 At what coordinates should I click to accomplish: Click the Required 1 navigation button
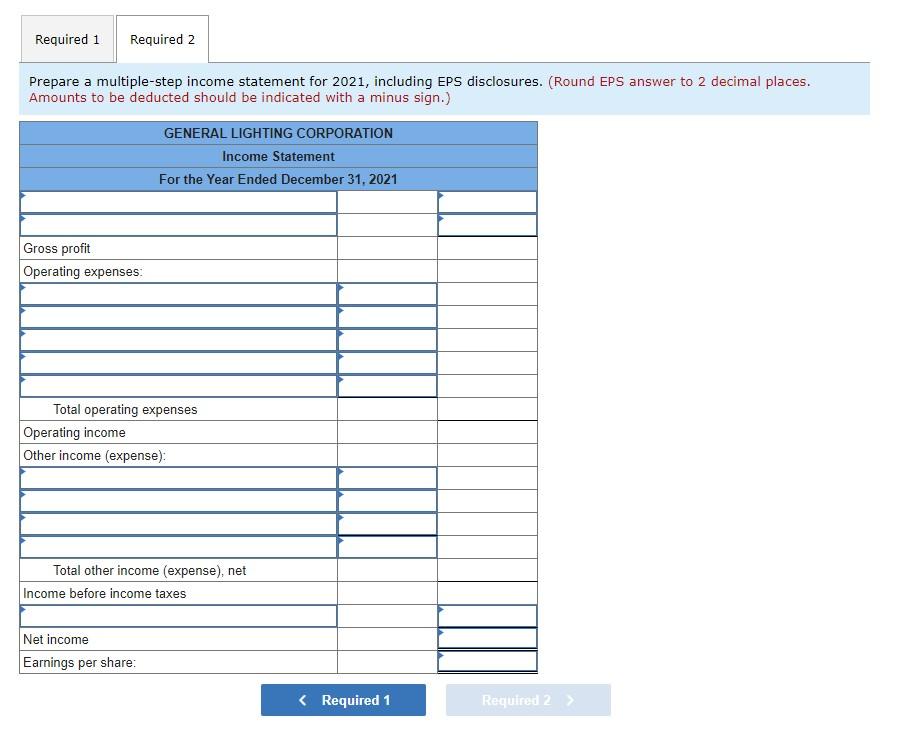click(x=343, y=700)
